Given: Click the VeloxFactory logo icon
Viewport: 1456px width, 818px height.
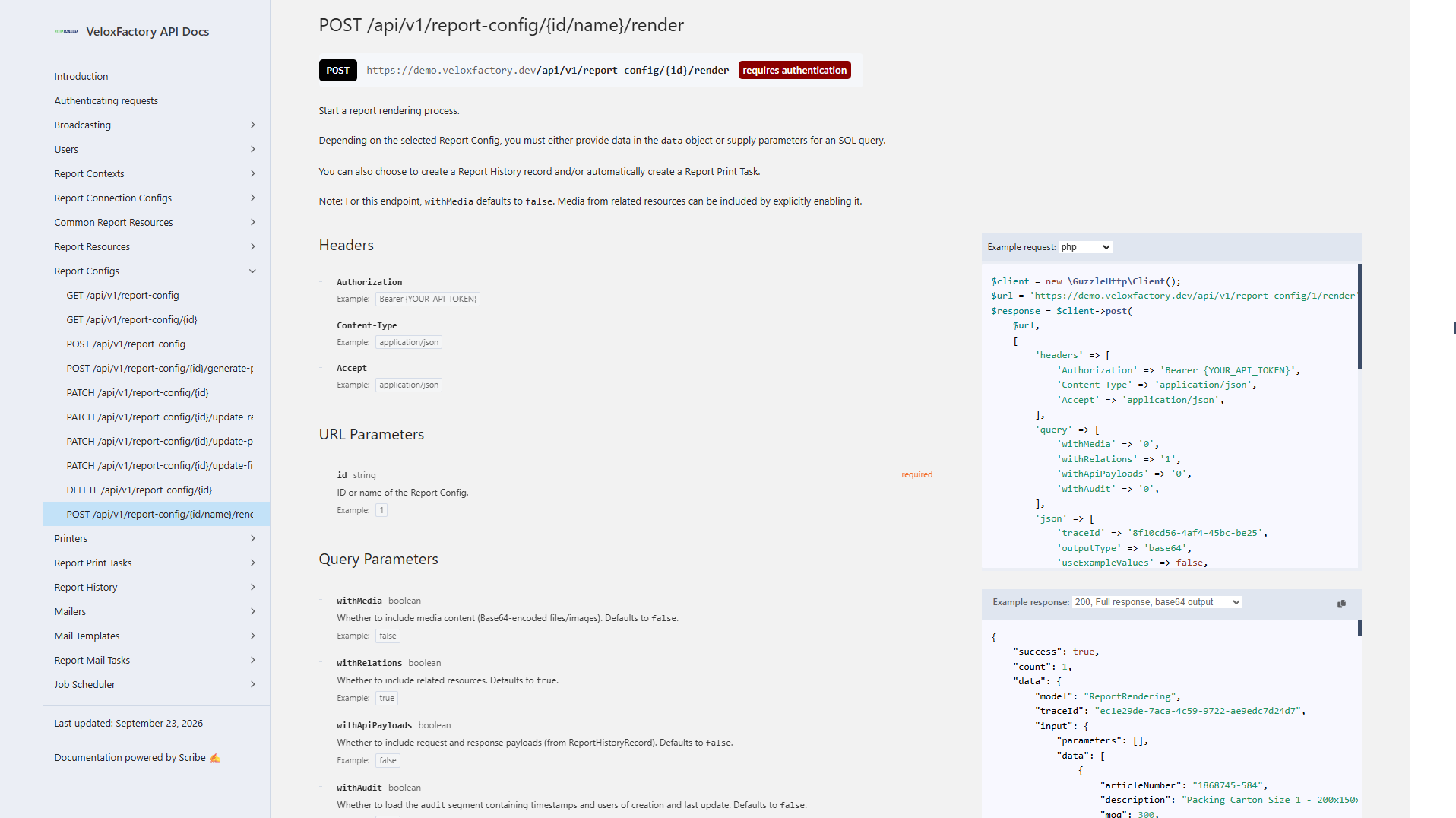Looking at the screenshot, I should tap(66, 31).
